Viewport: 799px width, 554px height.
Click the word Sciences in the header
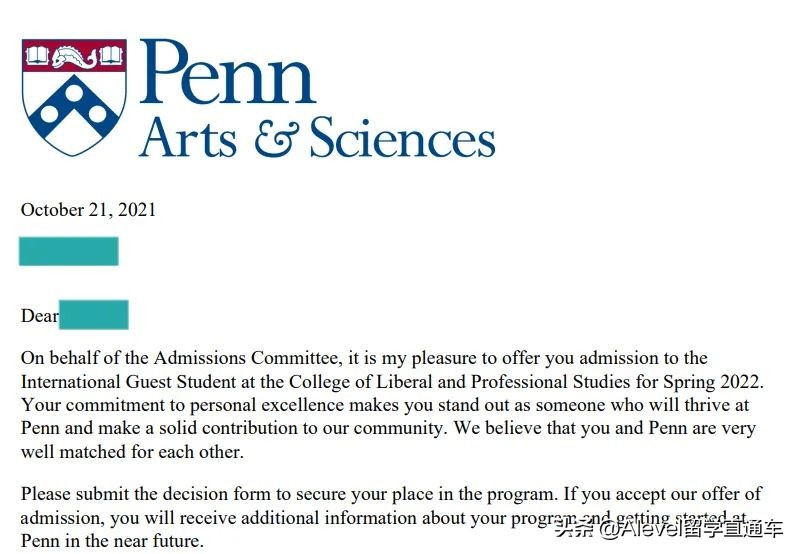(x=402, y=138)
